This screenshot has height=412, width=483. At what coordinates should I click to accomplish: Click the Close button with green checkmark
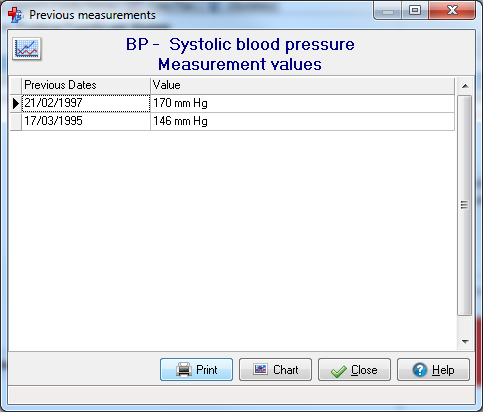(354, 370)
